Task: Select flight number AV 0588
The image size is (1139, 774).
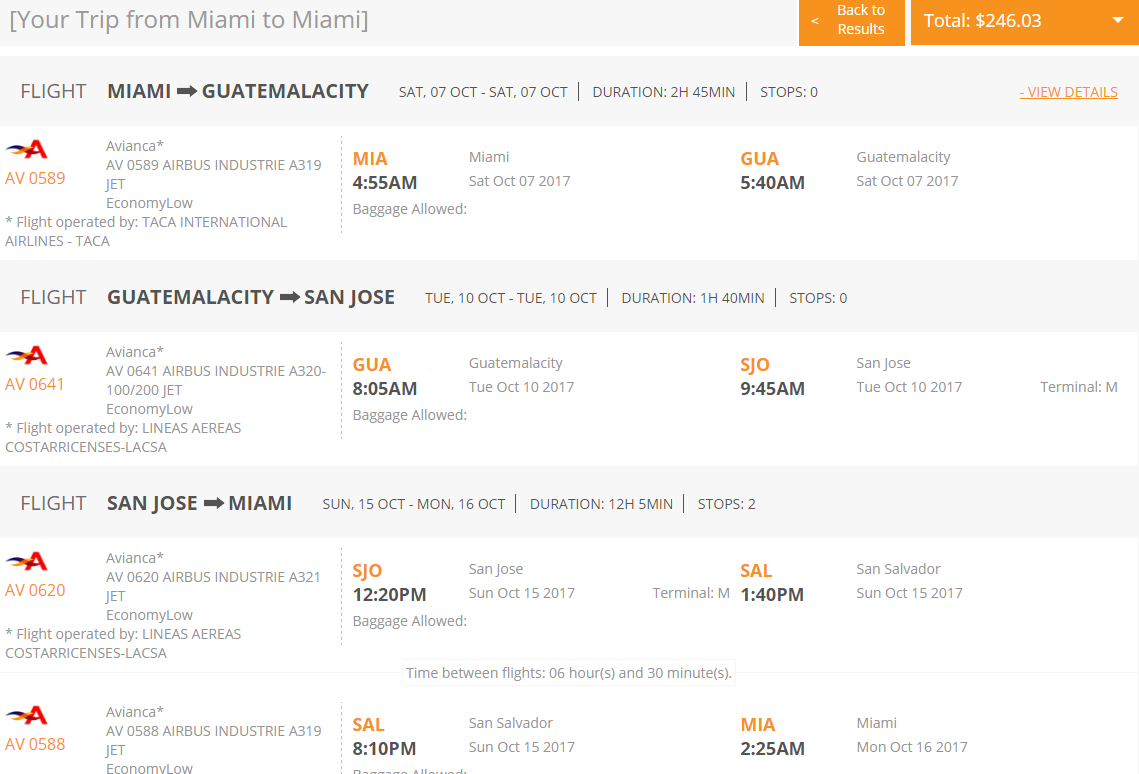Action: [35, 745]
